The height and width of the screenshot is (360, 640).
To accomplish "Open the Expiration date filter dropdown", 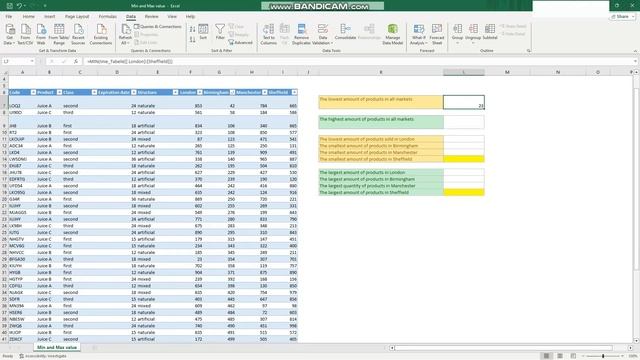I will [x=133, y=92].
